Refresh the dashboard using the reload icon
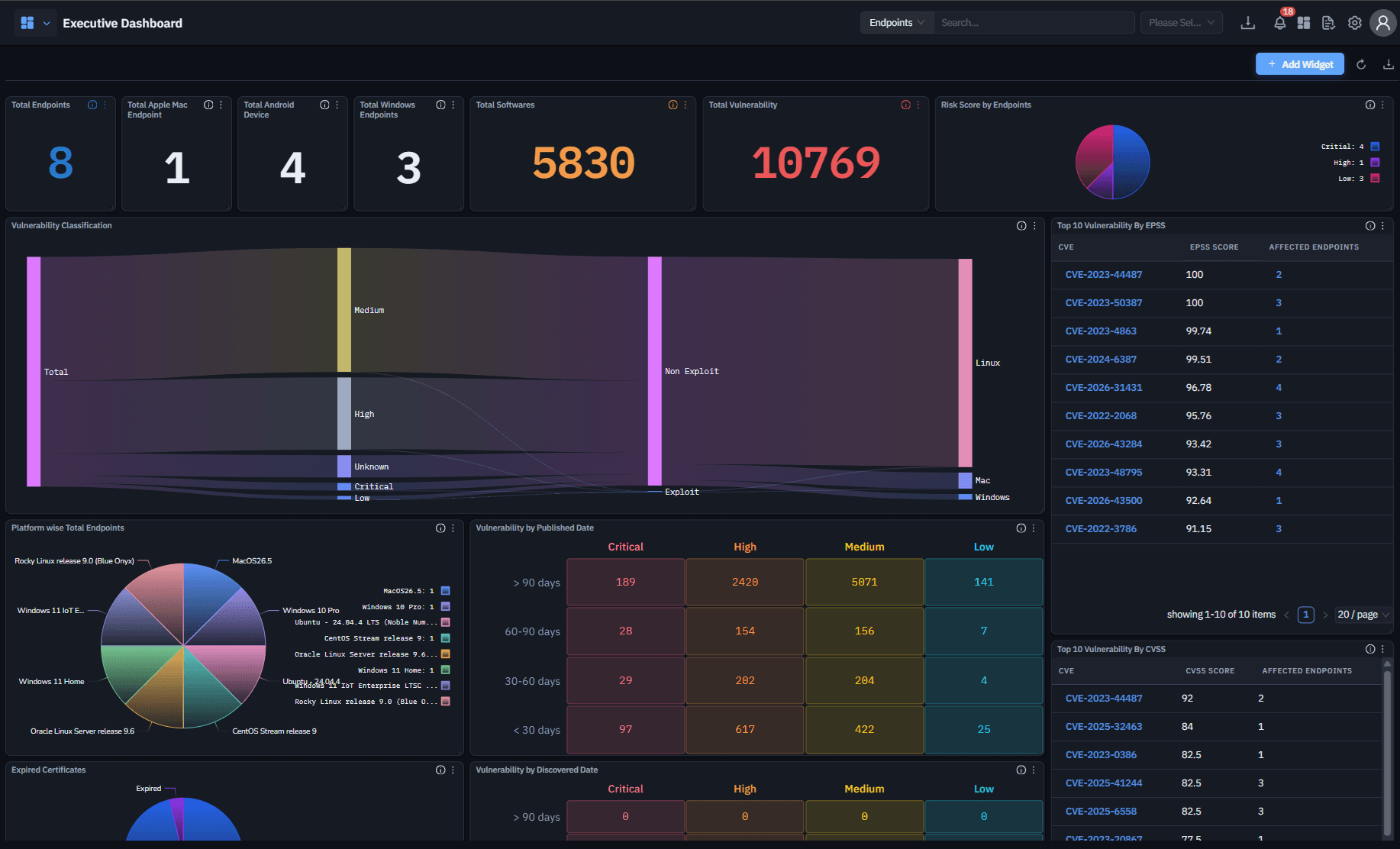 click(1361, 64)
